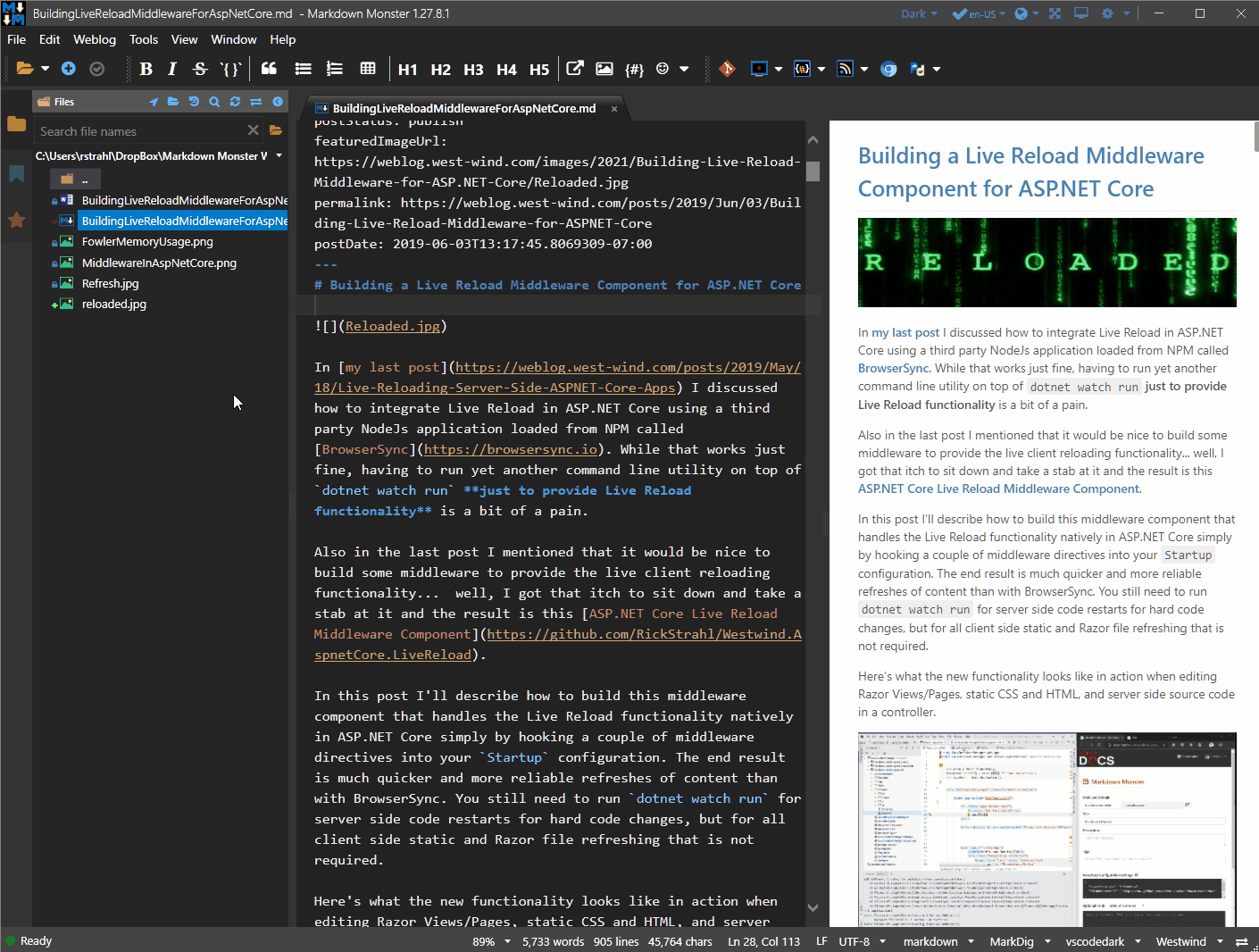Open the screen capture dropdown arrow

click(x=778, y=69)
